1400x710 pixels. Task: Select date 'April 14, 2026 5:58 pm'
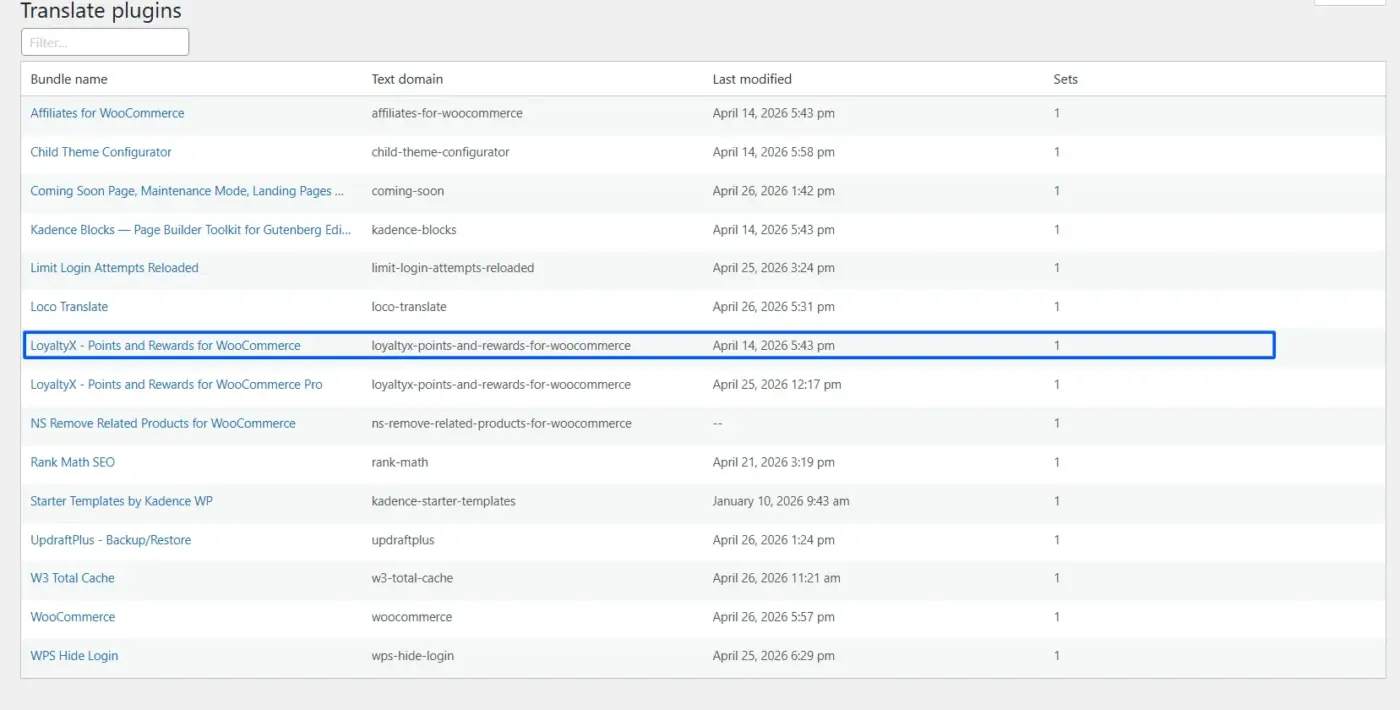773,152
